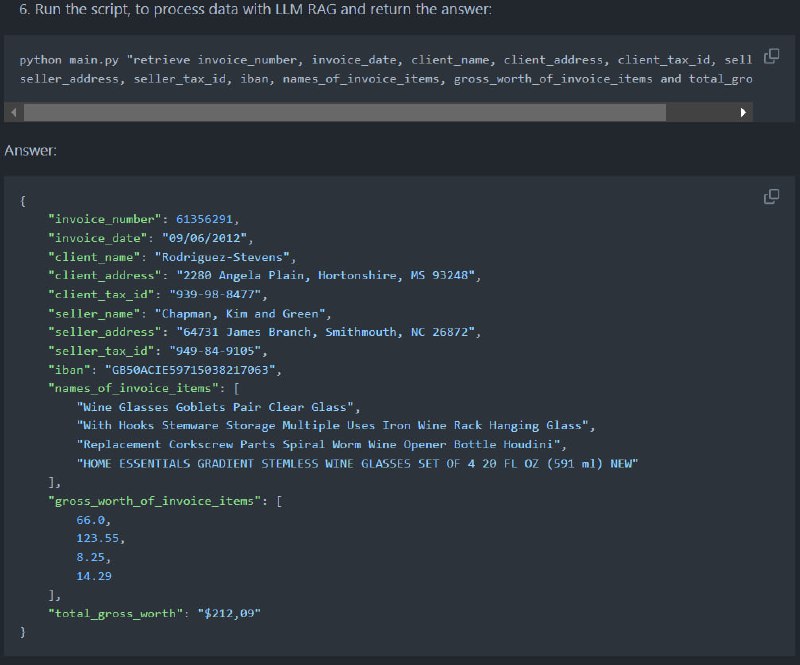Click the gross worth value 66.0
800x665 pixels.
(x=91, y=520)
